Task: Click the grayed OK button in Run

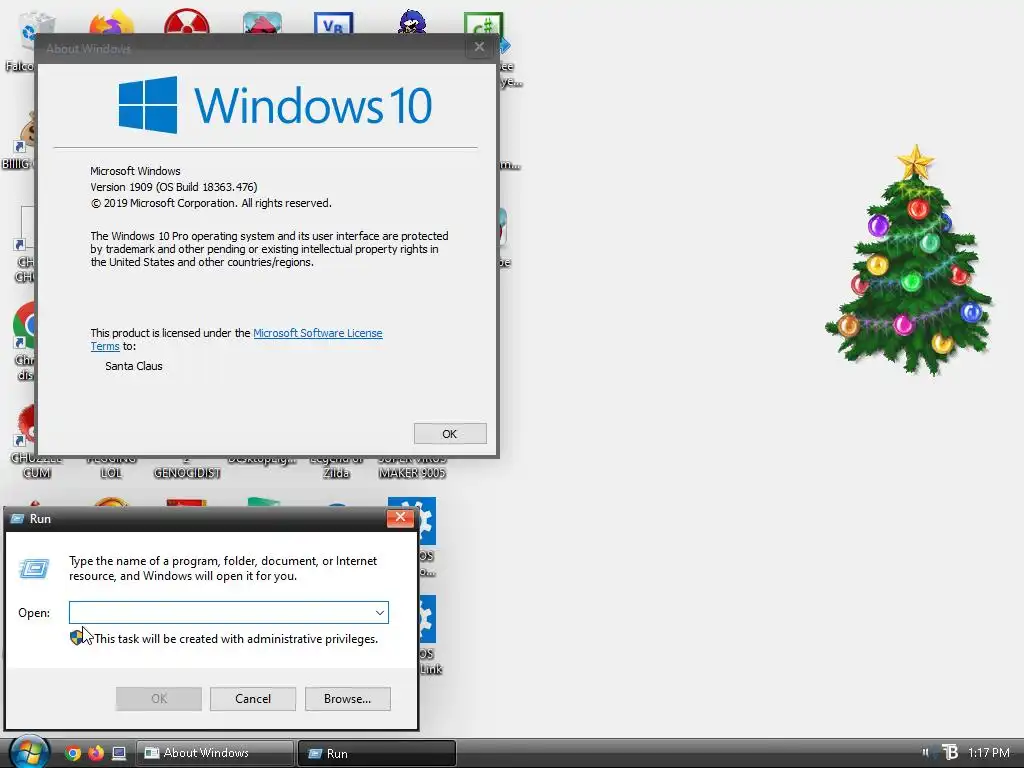Action: coord(159,699)
